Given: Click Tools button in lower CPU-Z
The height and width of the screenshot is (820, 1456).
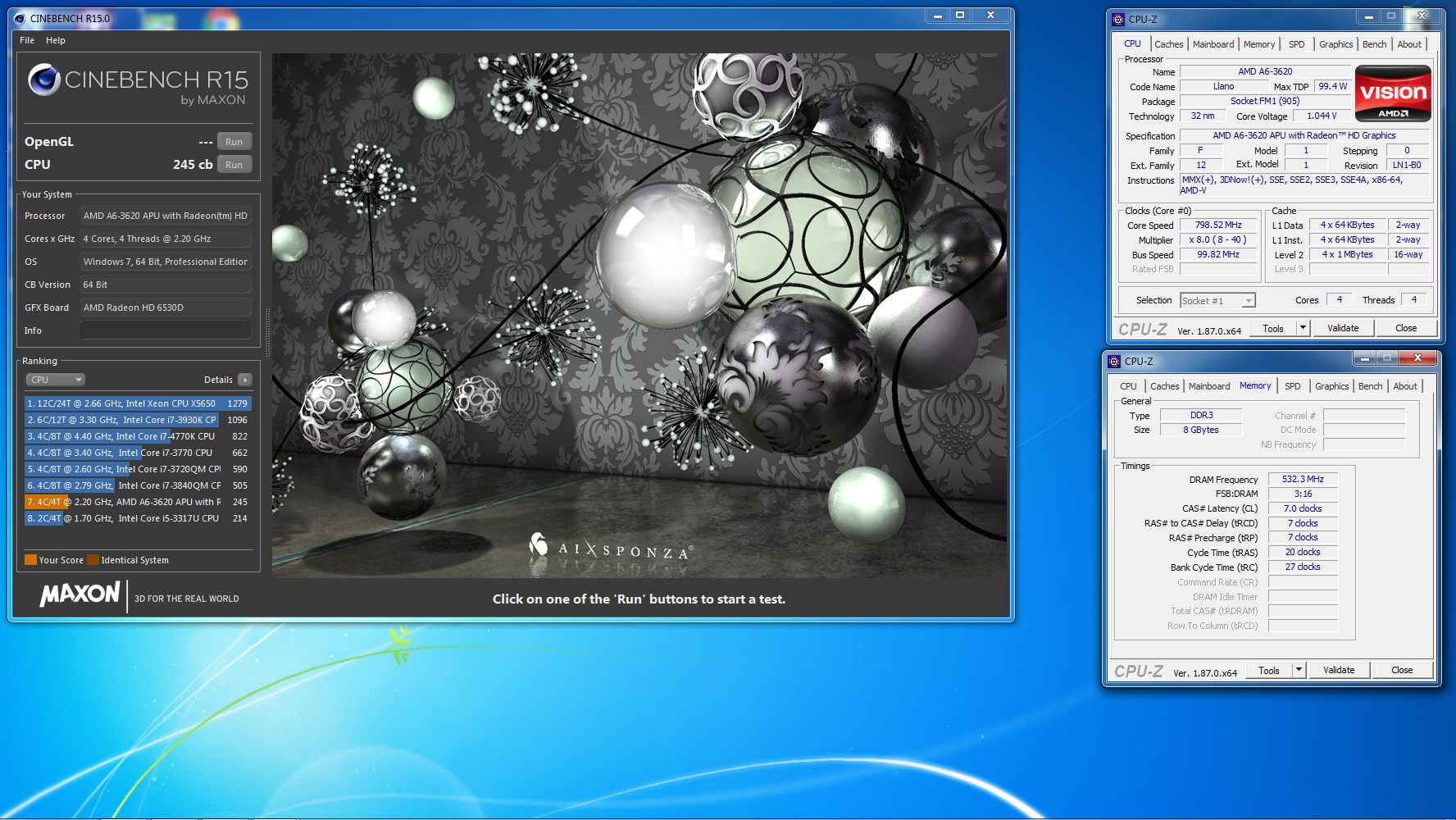Looking at the screenshot, I should 1269,670.
